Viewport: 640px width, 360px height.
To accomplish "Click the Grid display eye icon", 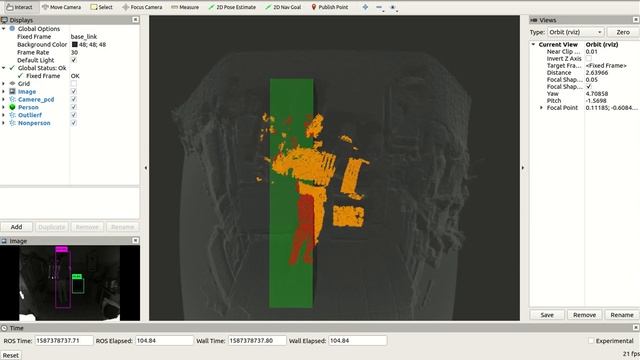I will coord(12,84).
